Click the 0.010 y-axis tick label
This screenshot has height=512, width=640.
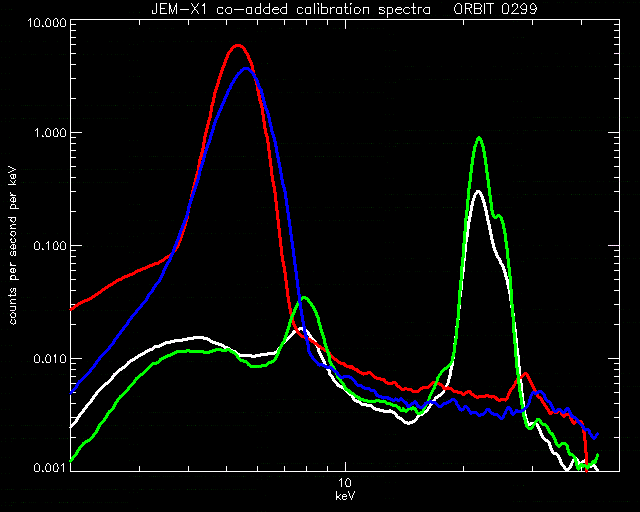point(50,358)
